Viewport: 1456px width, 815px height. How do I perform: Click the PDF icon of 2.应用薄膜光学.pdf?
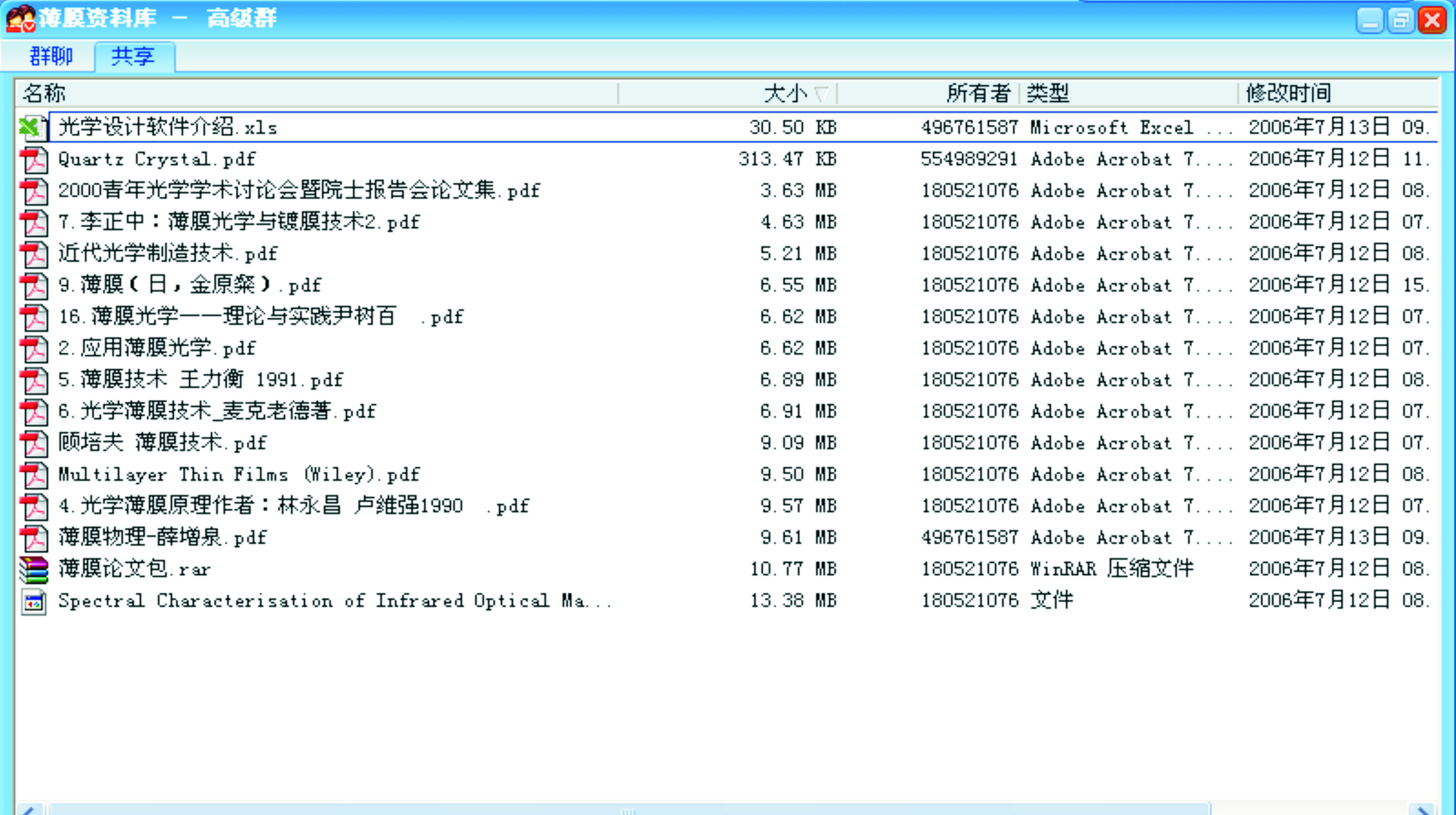[x=34, y=349]
